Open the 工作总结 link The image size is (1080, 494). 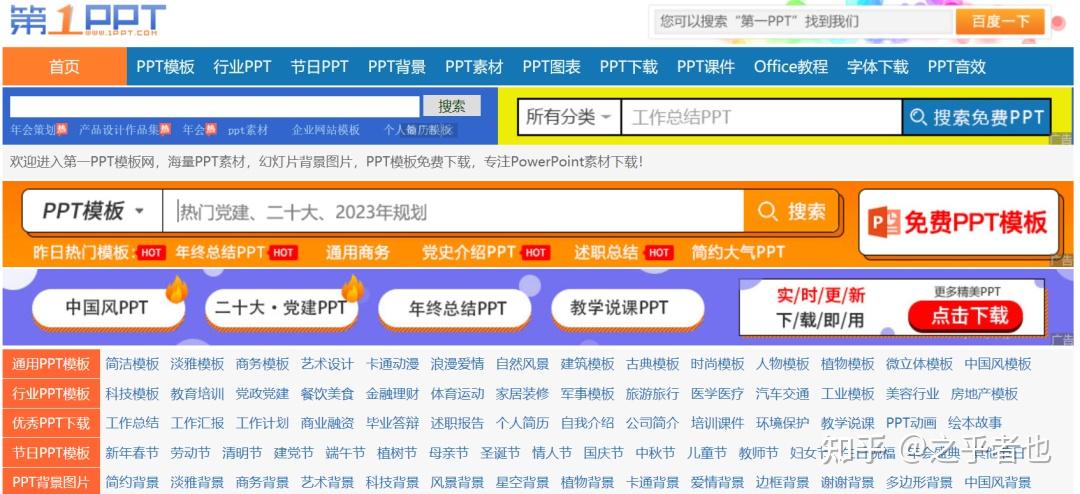click(x=132, y=423)
